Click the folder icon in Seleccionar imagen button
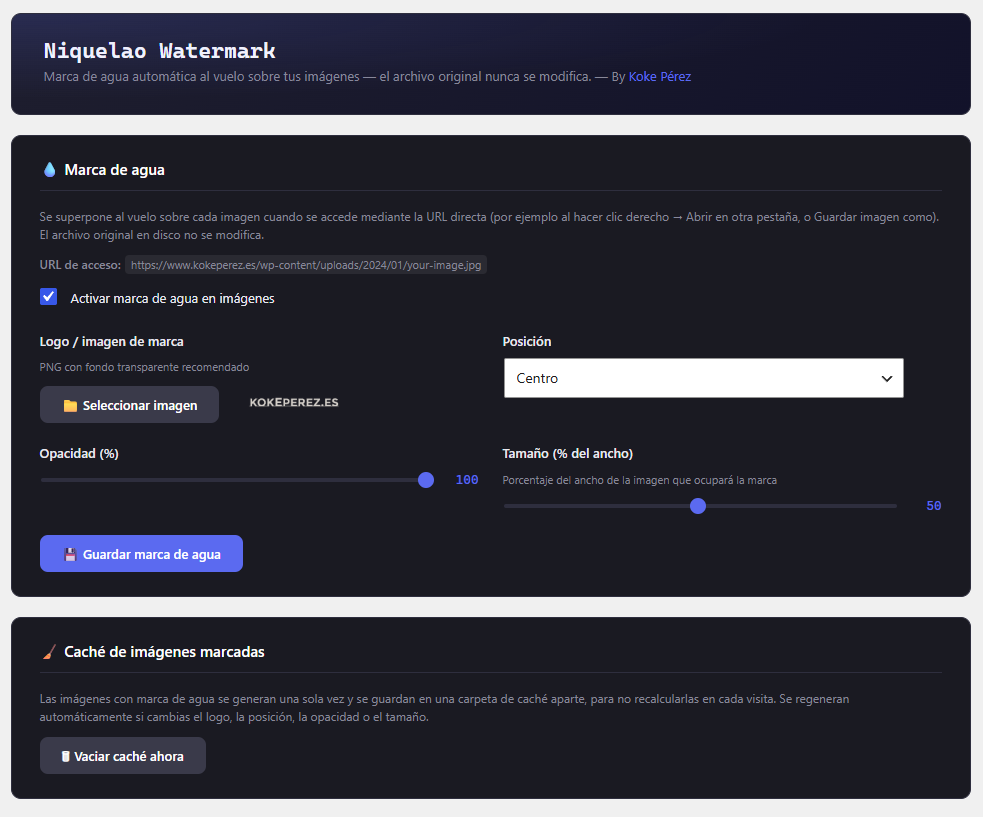The height and width of the screenshot is (817, 983). click(70, 406)
